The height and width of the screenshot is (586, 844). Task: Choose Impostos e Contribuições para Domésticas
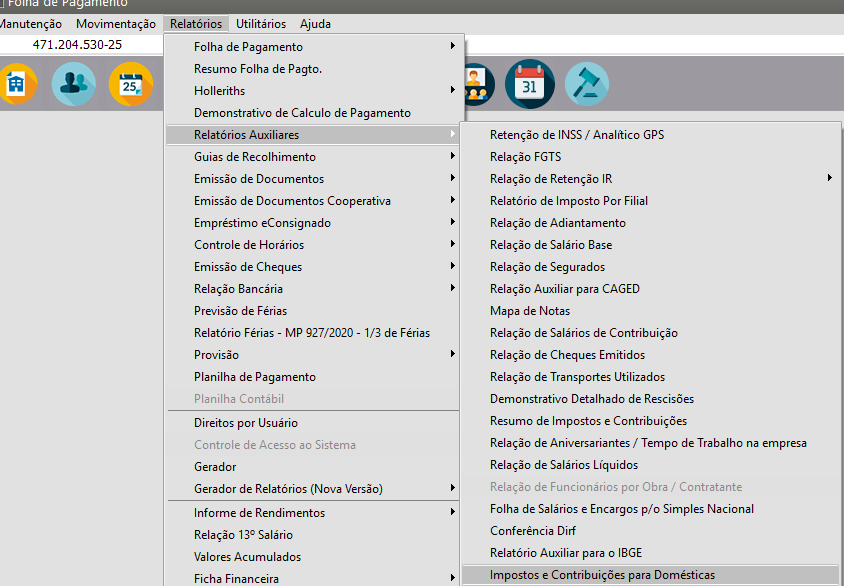(x=602, y=575)
